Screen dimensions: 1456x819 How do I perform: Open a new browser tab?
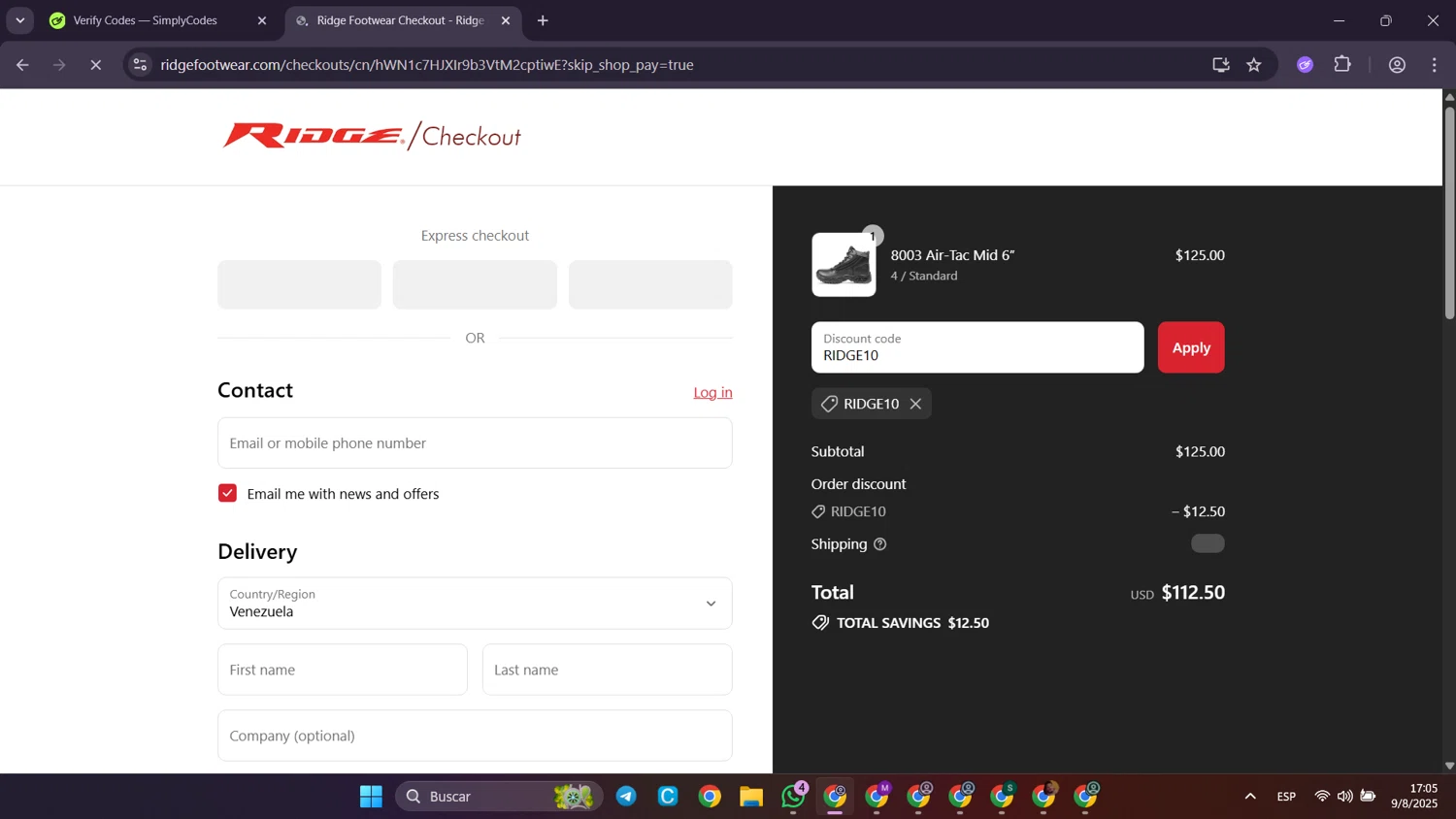coord(543,20)
